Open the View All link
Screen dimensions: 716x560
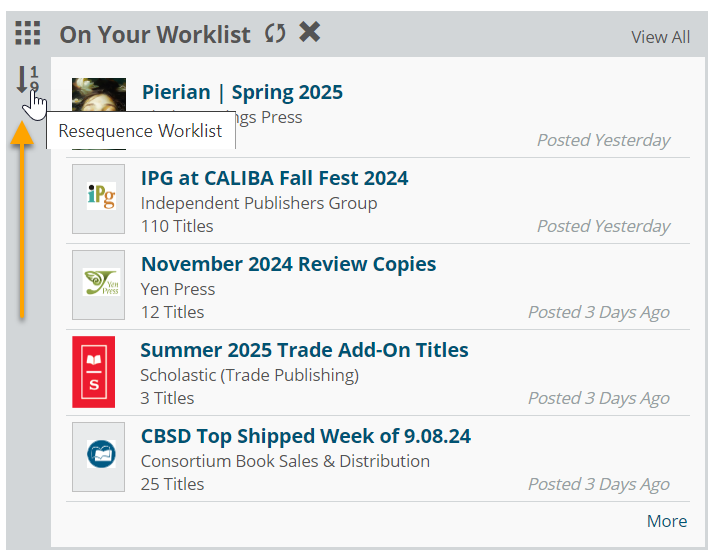point(660,37)
